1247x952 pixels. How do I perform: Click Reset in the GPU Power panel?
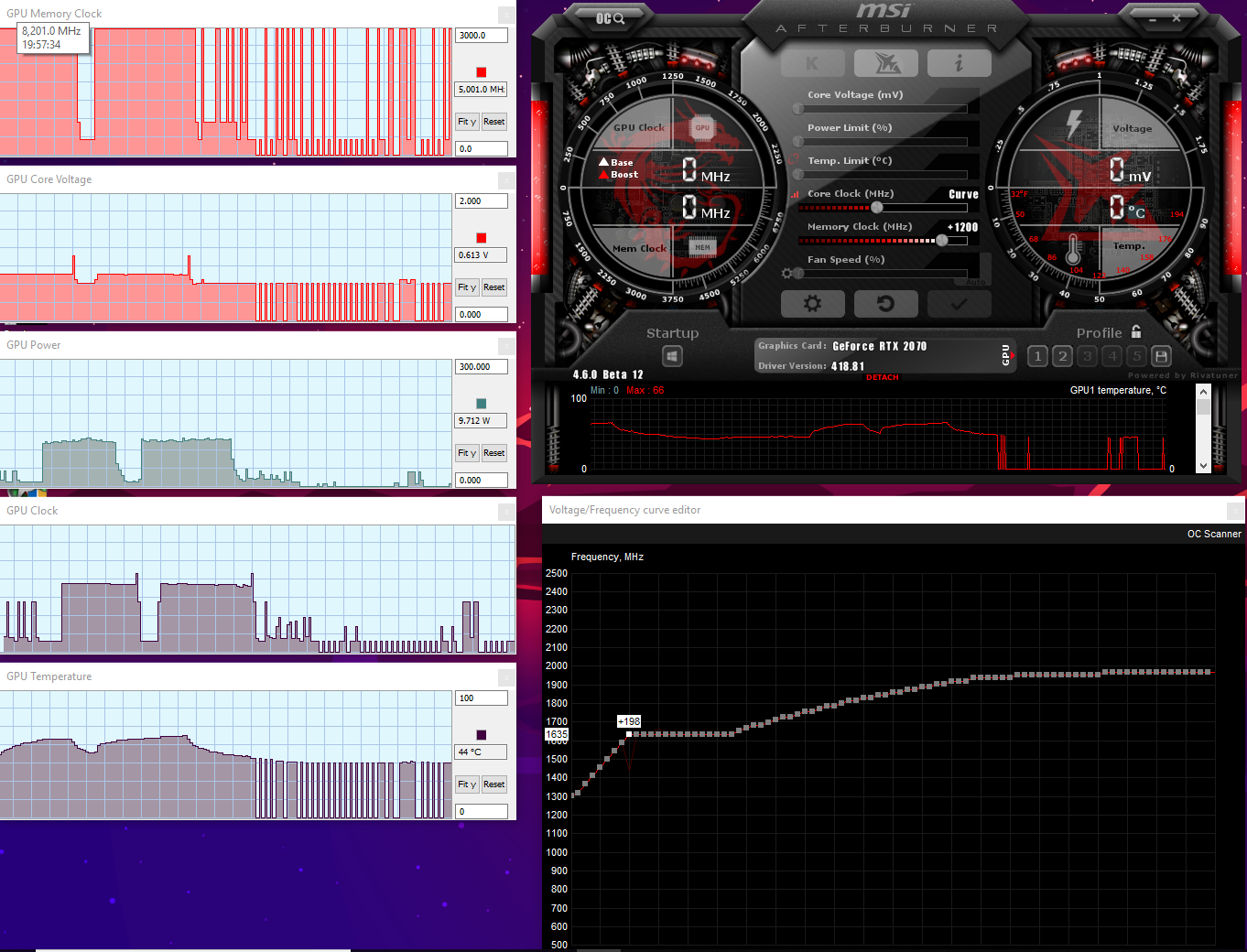tap(494, 453)
